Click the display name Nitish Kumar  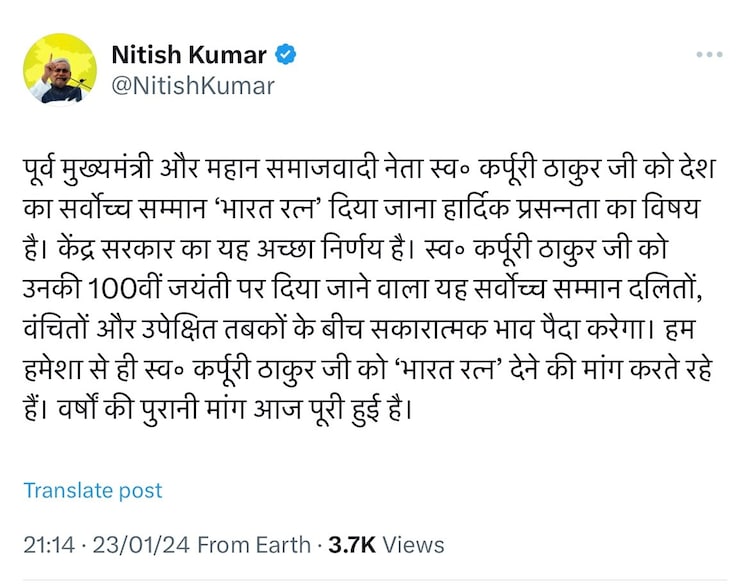(x=189, y=54)
